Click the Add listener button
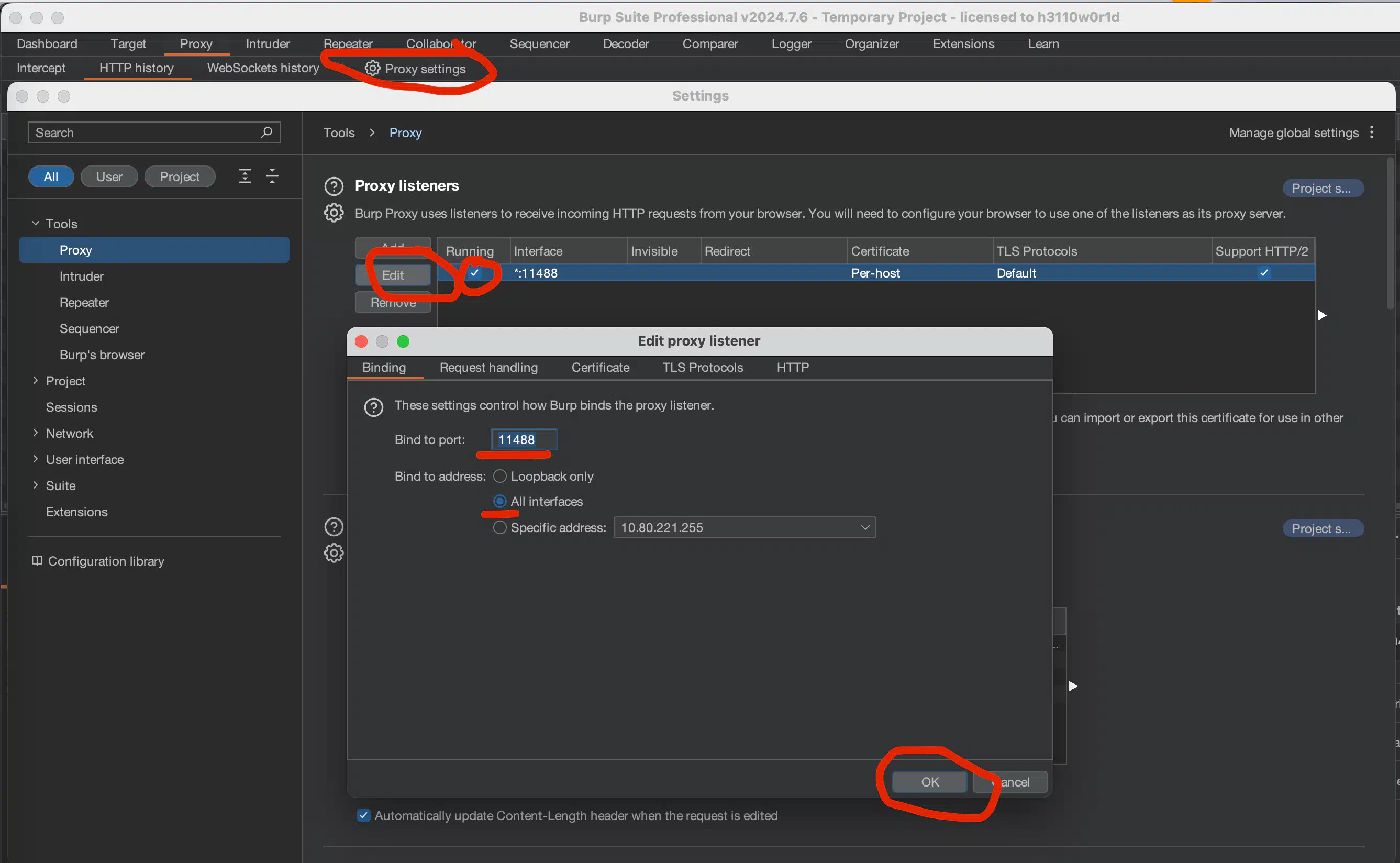Screen dimensions: 1400x863 pyautogui.click(x=393, y=248)
